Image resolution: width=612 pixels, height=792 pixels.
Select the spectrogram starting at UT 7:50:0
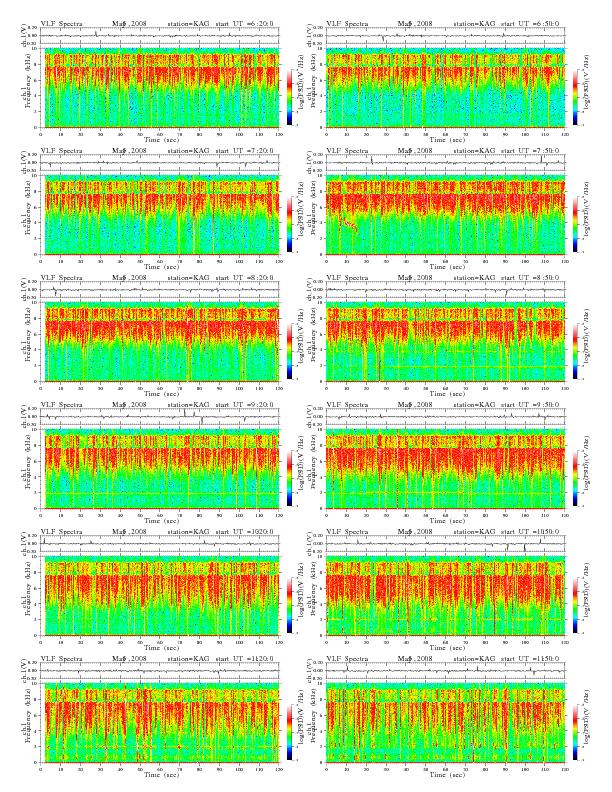445,215
